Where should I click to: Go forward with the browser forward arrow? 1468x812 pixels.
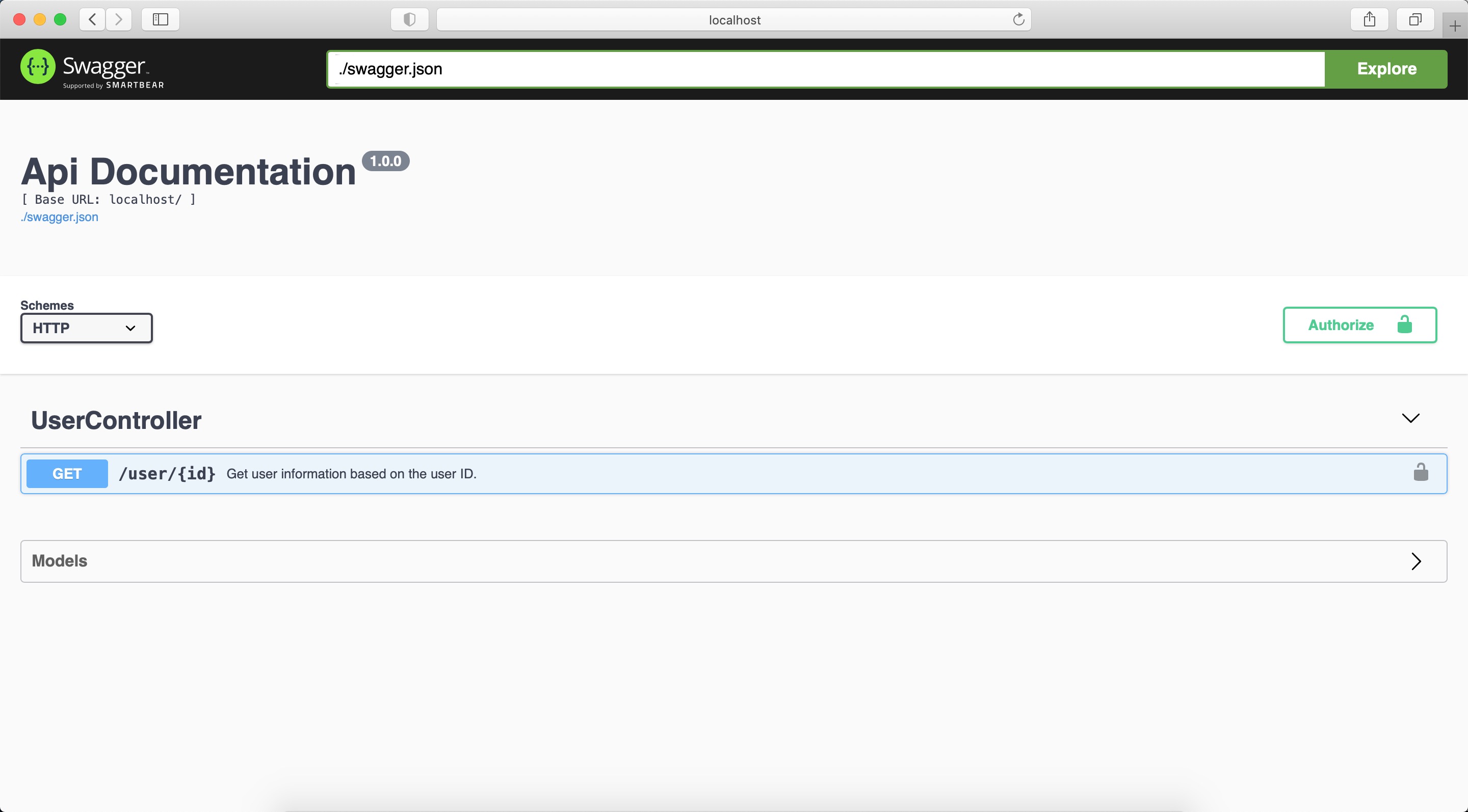(119, 19)
